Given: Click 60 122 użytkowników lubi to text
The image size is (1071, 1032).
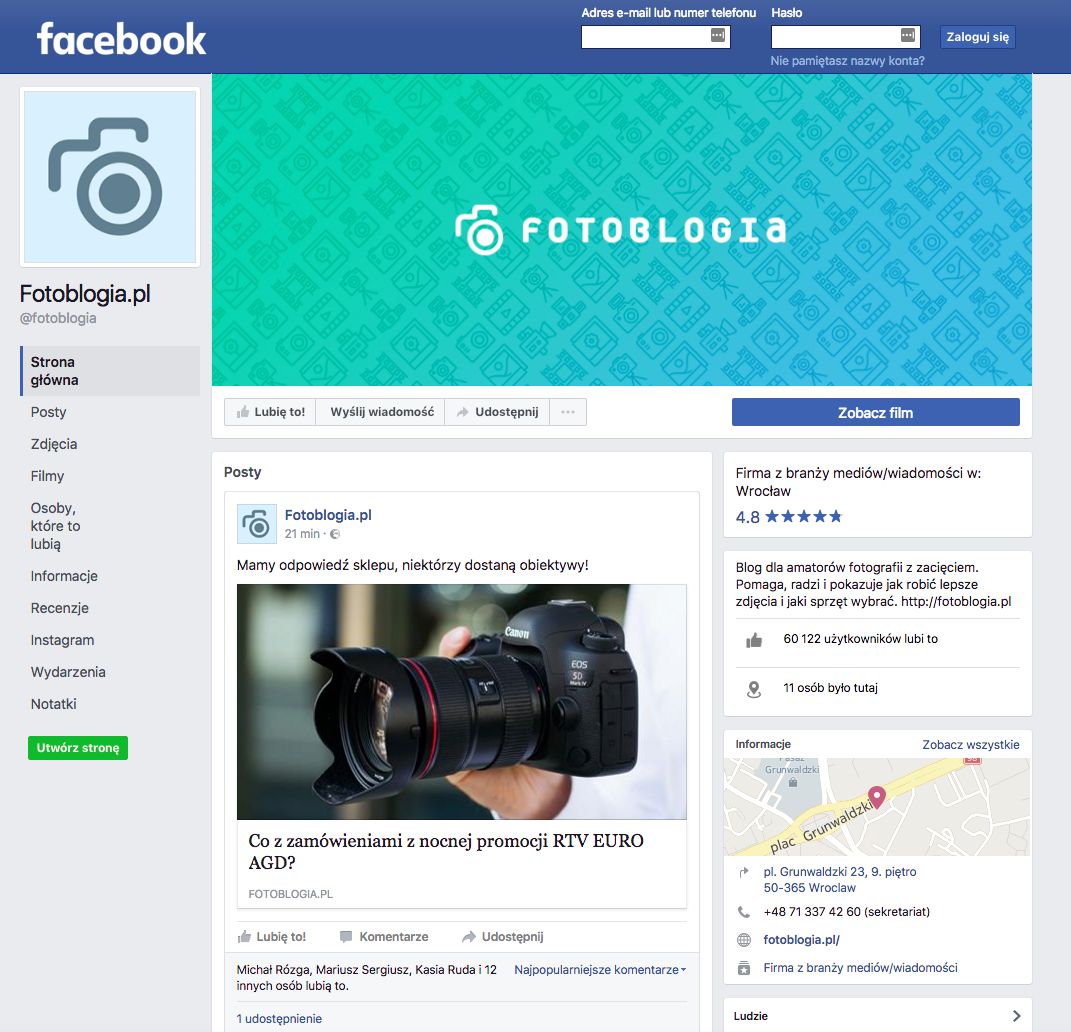Looking at the screenshot, I should [861, 639].
